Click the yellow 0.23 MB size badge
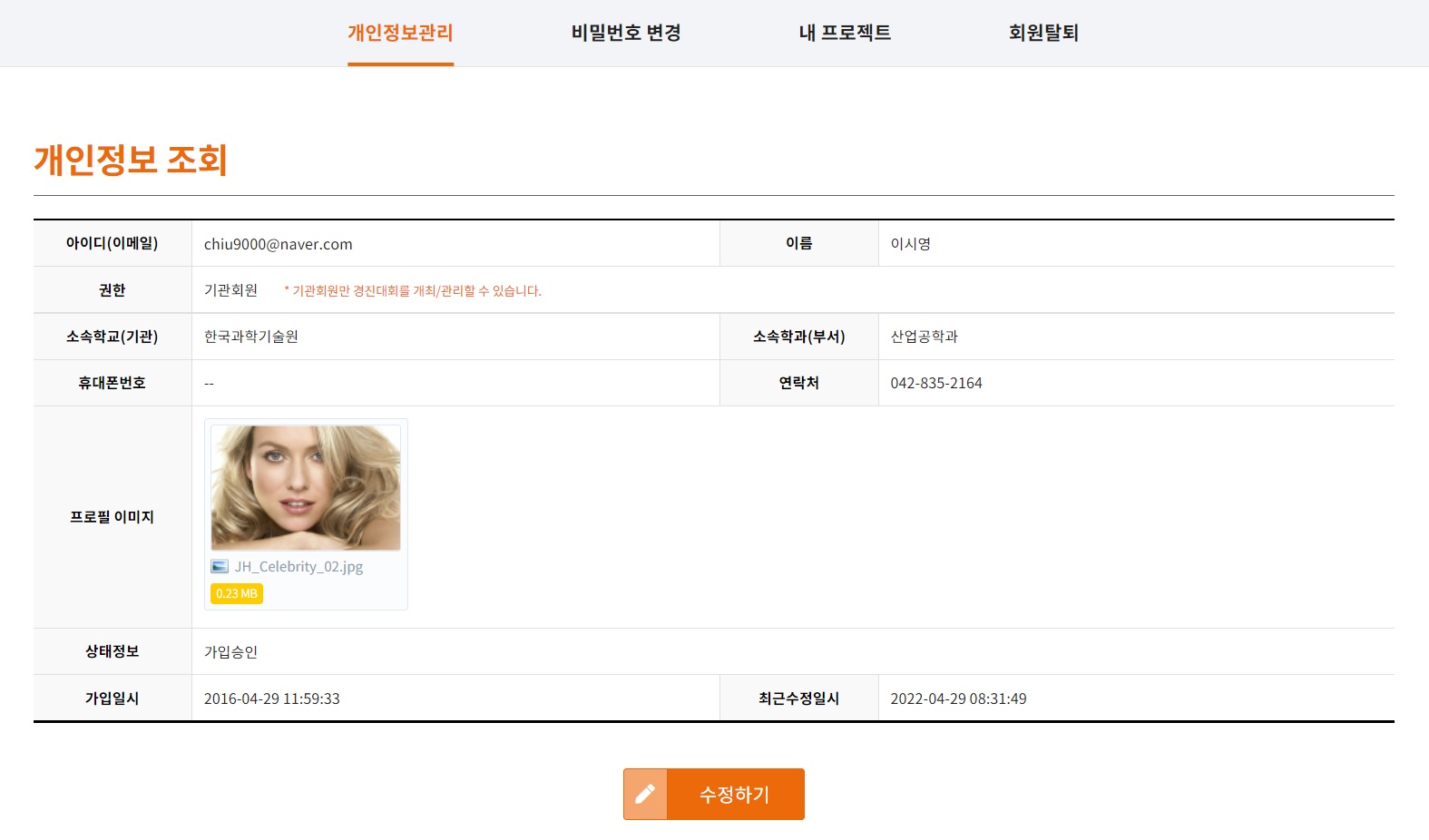 (237, 593)
